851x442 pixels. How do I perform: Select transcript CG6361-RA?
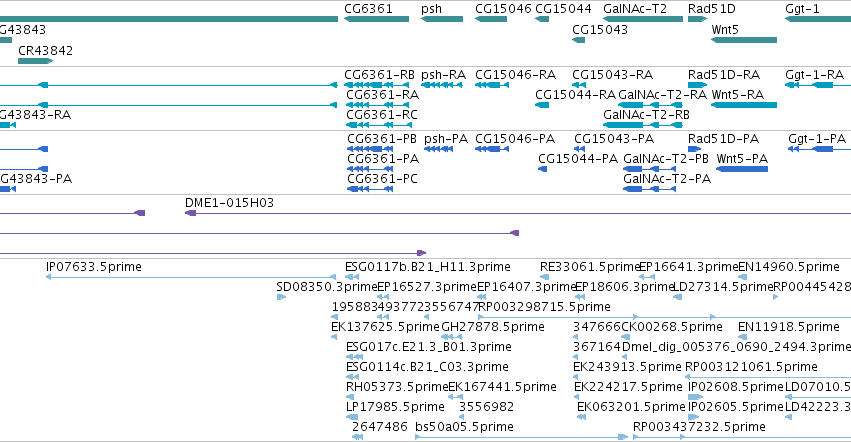coord(378,105)
